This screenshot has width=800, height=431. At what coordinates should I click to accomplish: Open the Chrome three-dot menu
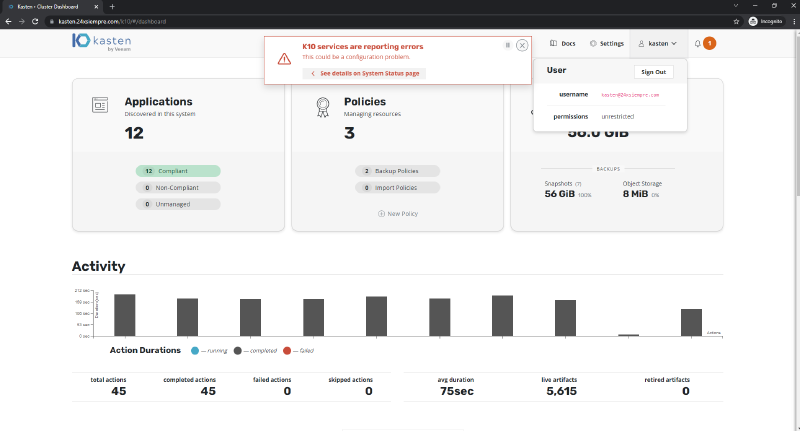(794, 21)
